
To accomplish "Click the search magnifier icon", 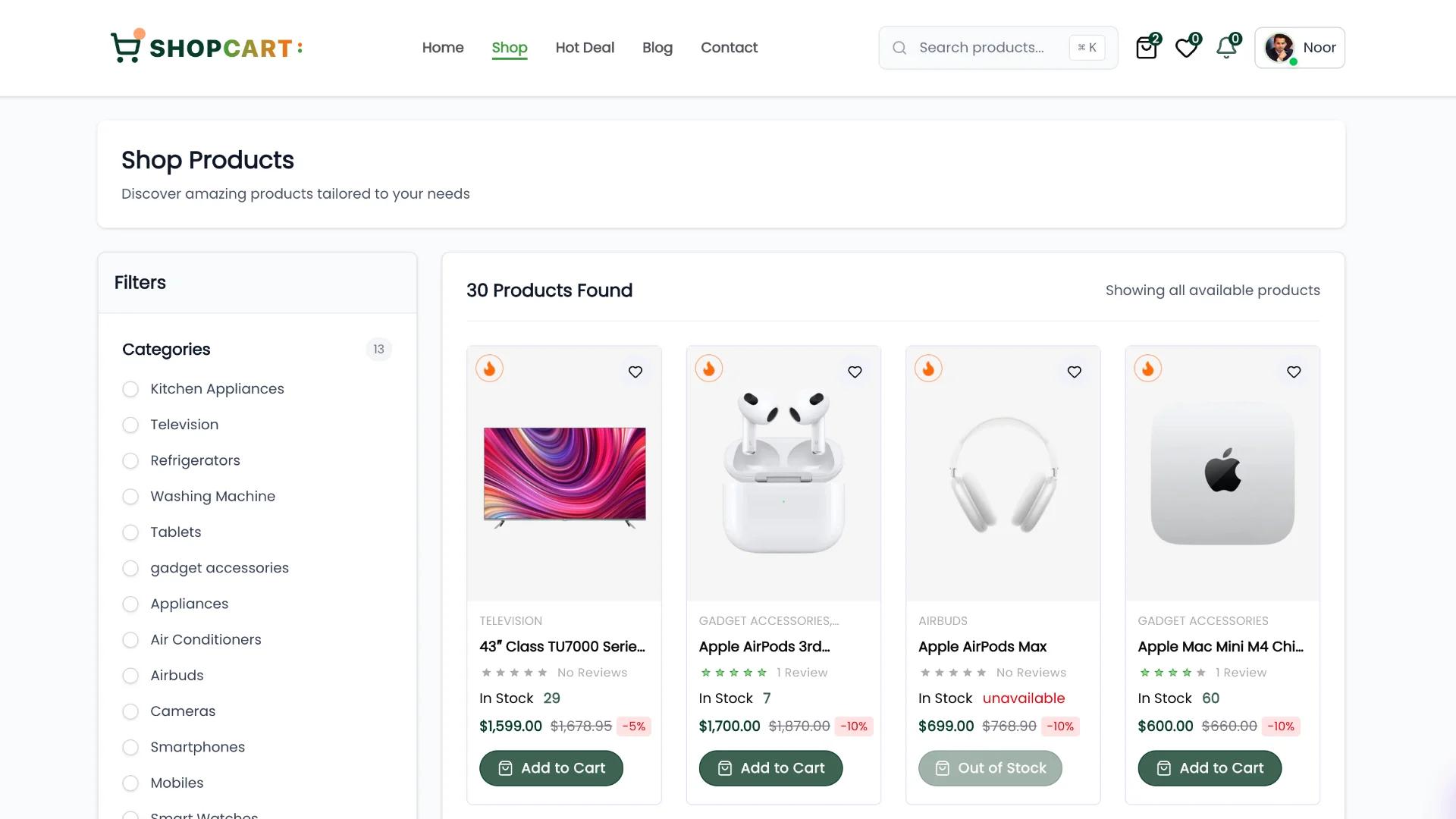I will (x=899, y=47).
